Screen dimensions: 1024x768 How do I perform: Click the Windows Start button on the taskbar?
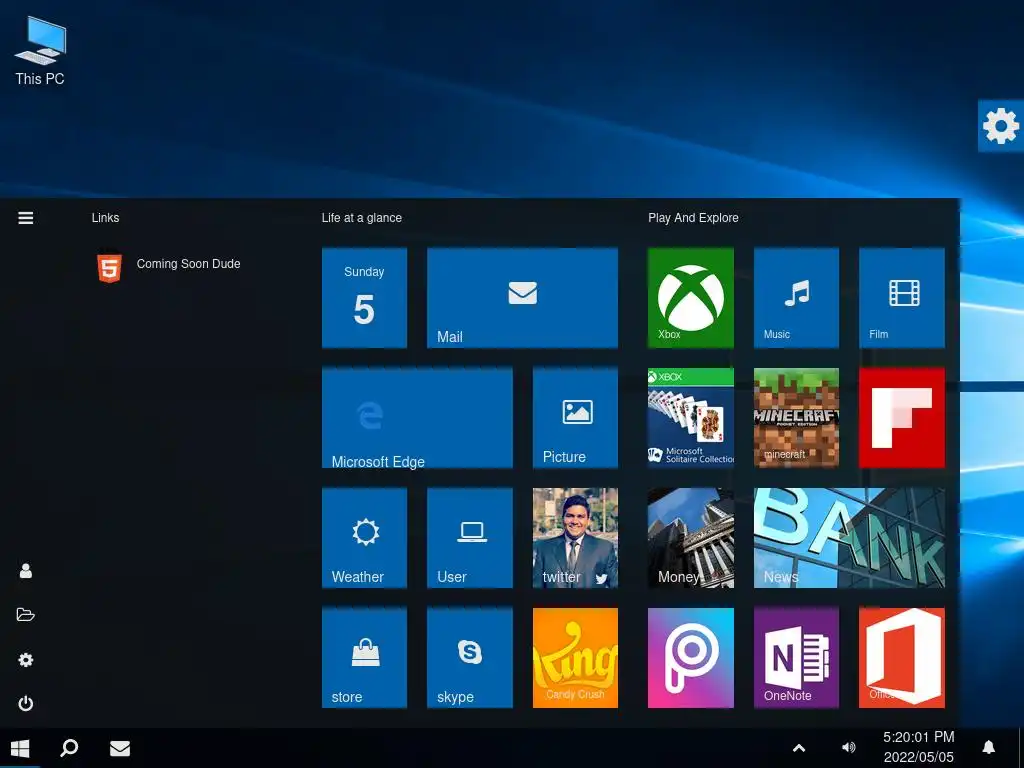(20, 748)
